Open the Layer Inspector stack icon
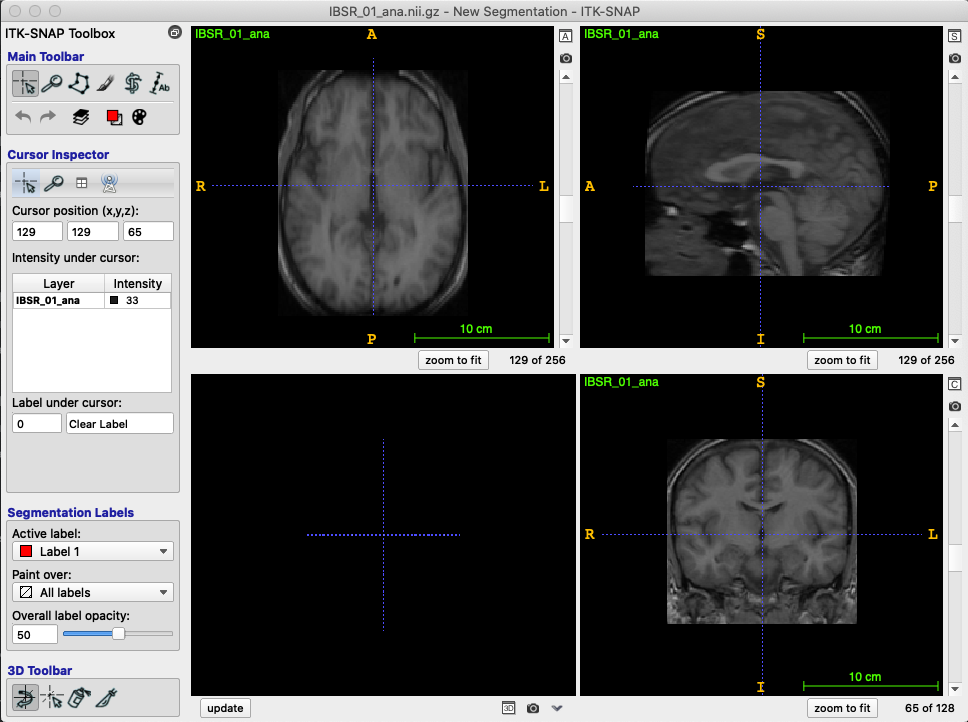 (81, 117)
